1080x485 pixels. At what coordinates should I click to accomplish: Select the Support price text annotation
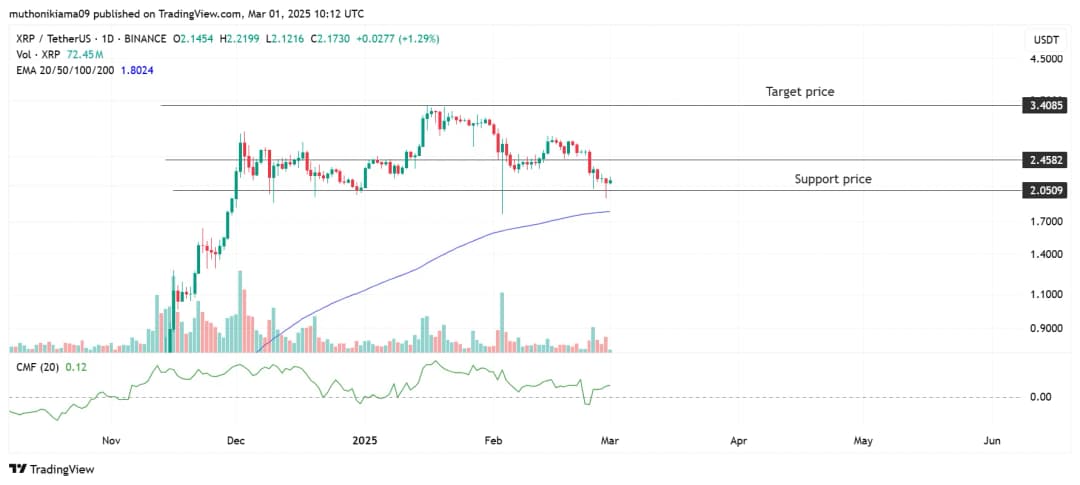(x=832, y=179)
